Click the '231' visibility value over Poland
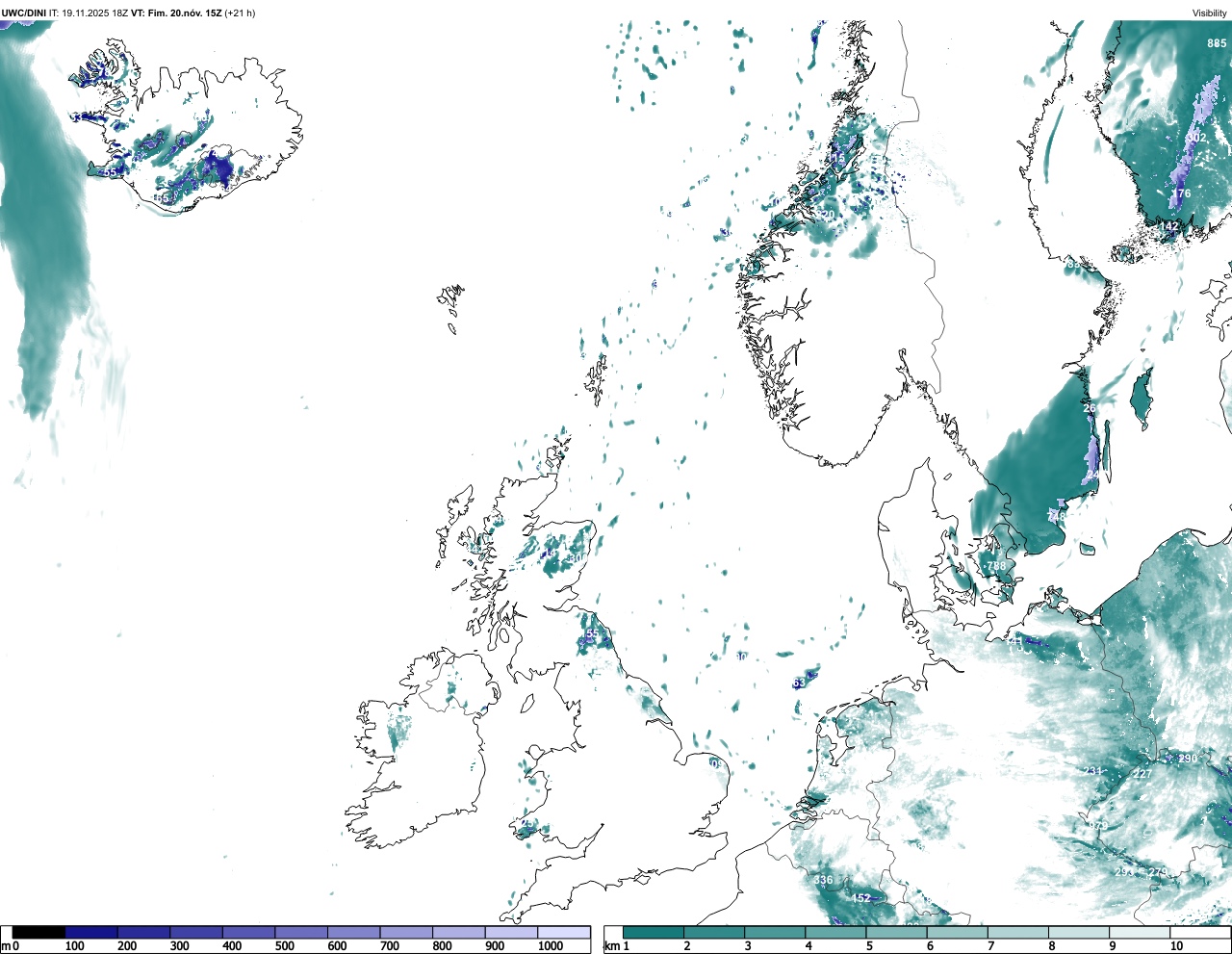The image size is (1232, 954). [1092, 771]
